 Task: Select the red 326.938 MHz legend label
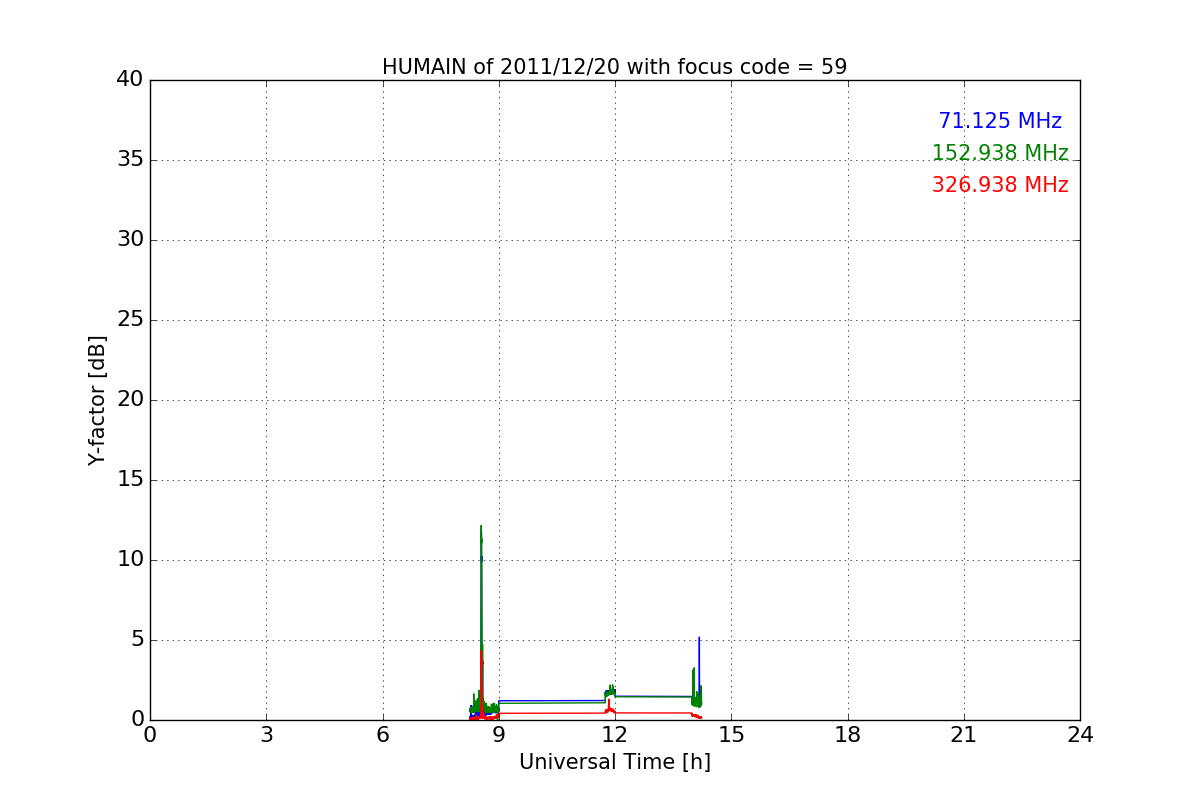click(x=1000, y=185)
